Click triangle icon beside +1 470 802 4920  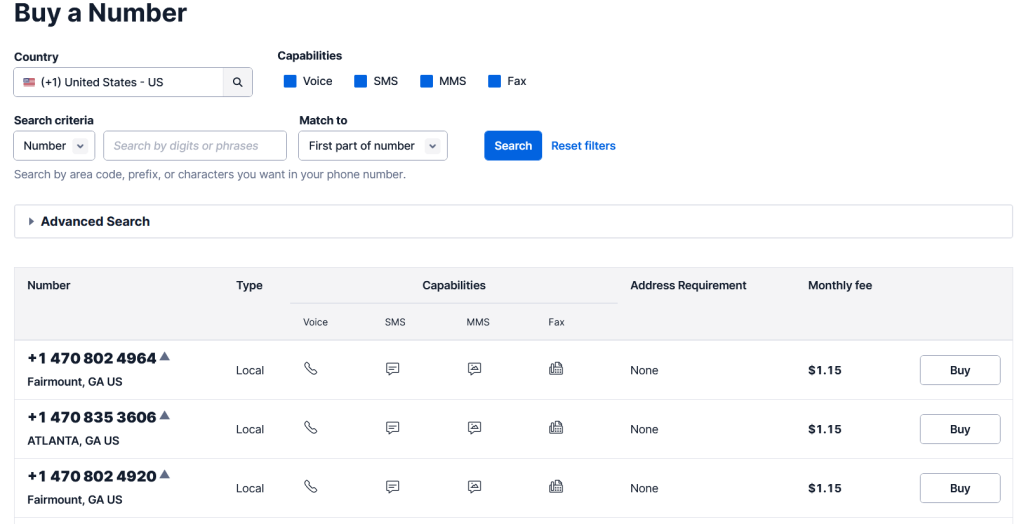pyautogui.click(x=165, y=474)
